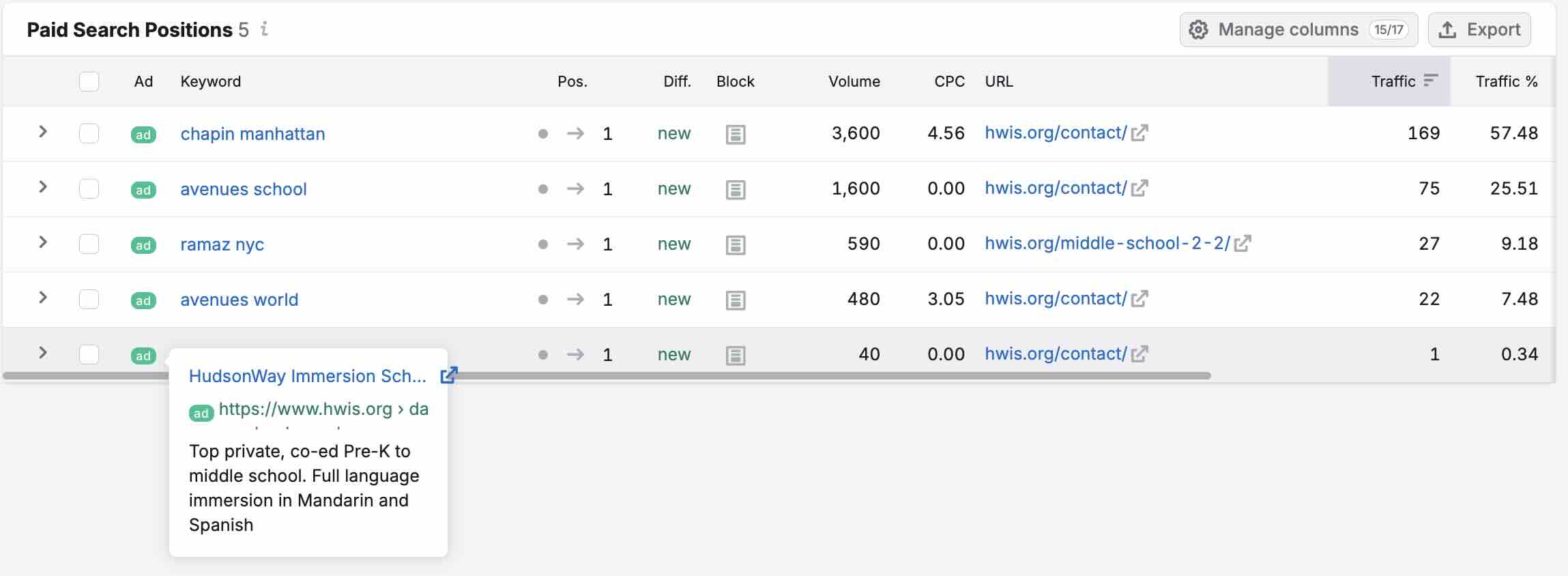1568x576 pixels.
Task: Click external link icon in the ad popup
Action: click(x=448, y=375)
